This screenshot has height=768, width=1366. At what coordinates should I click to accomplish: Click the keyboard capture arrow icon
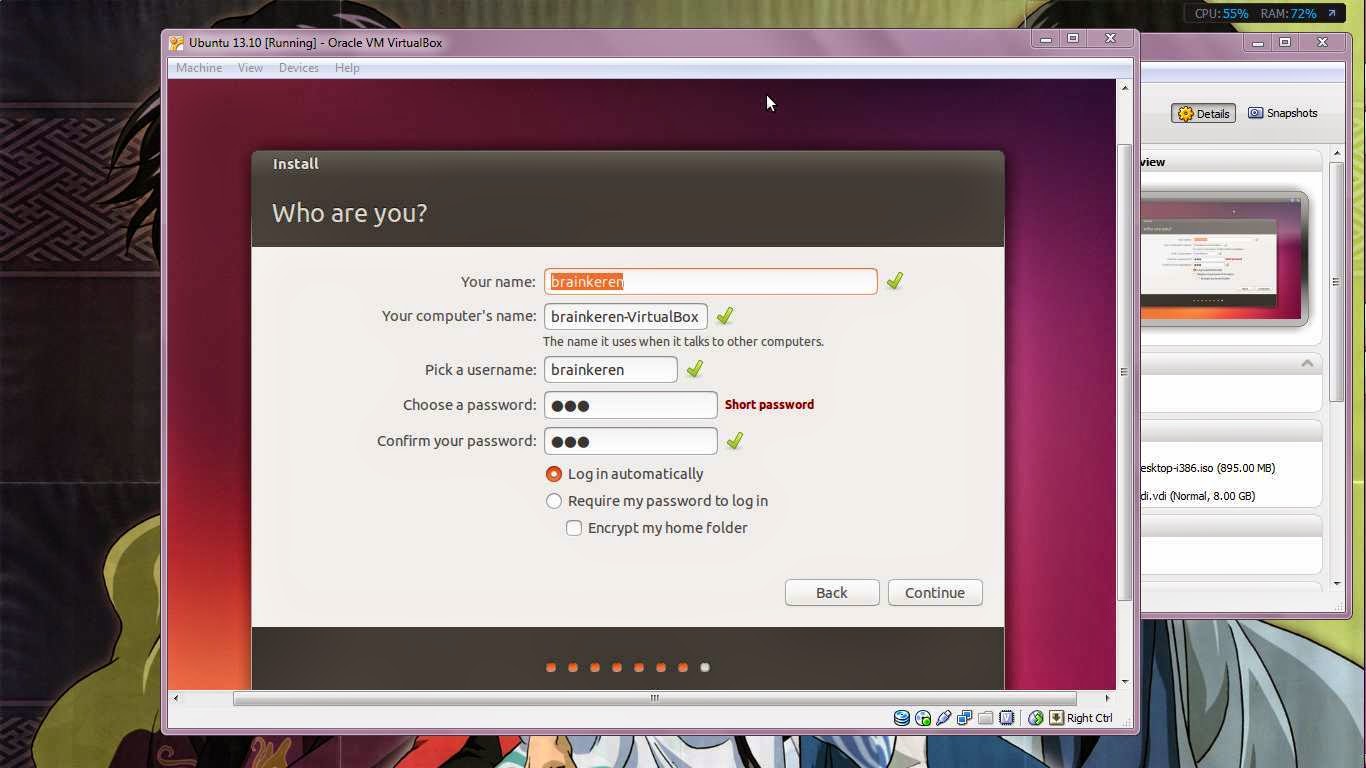click(x=1056, y=718)
